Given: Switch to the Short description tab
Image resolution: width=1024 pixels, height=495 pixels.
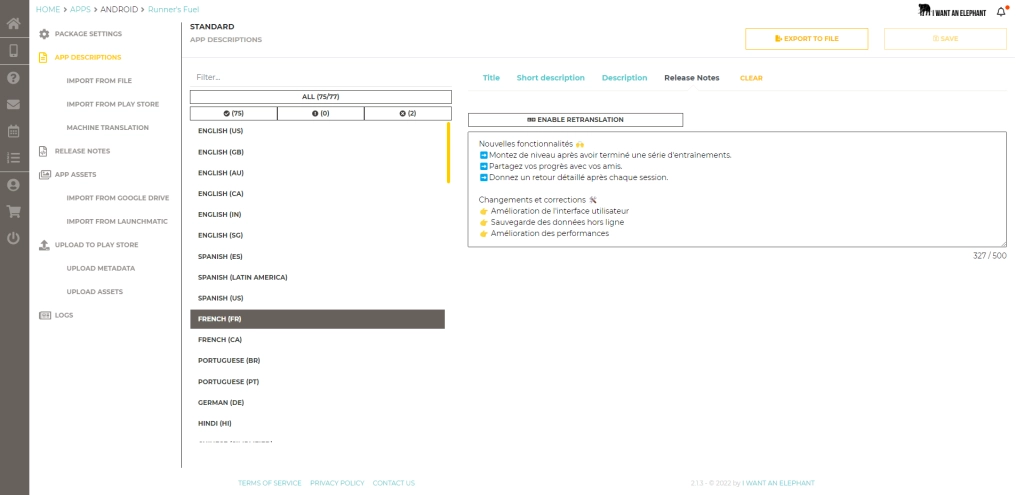Looking at the screenshot, I should click(551, 78).
